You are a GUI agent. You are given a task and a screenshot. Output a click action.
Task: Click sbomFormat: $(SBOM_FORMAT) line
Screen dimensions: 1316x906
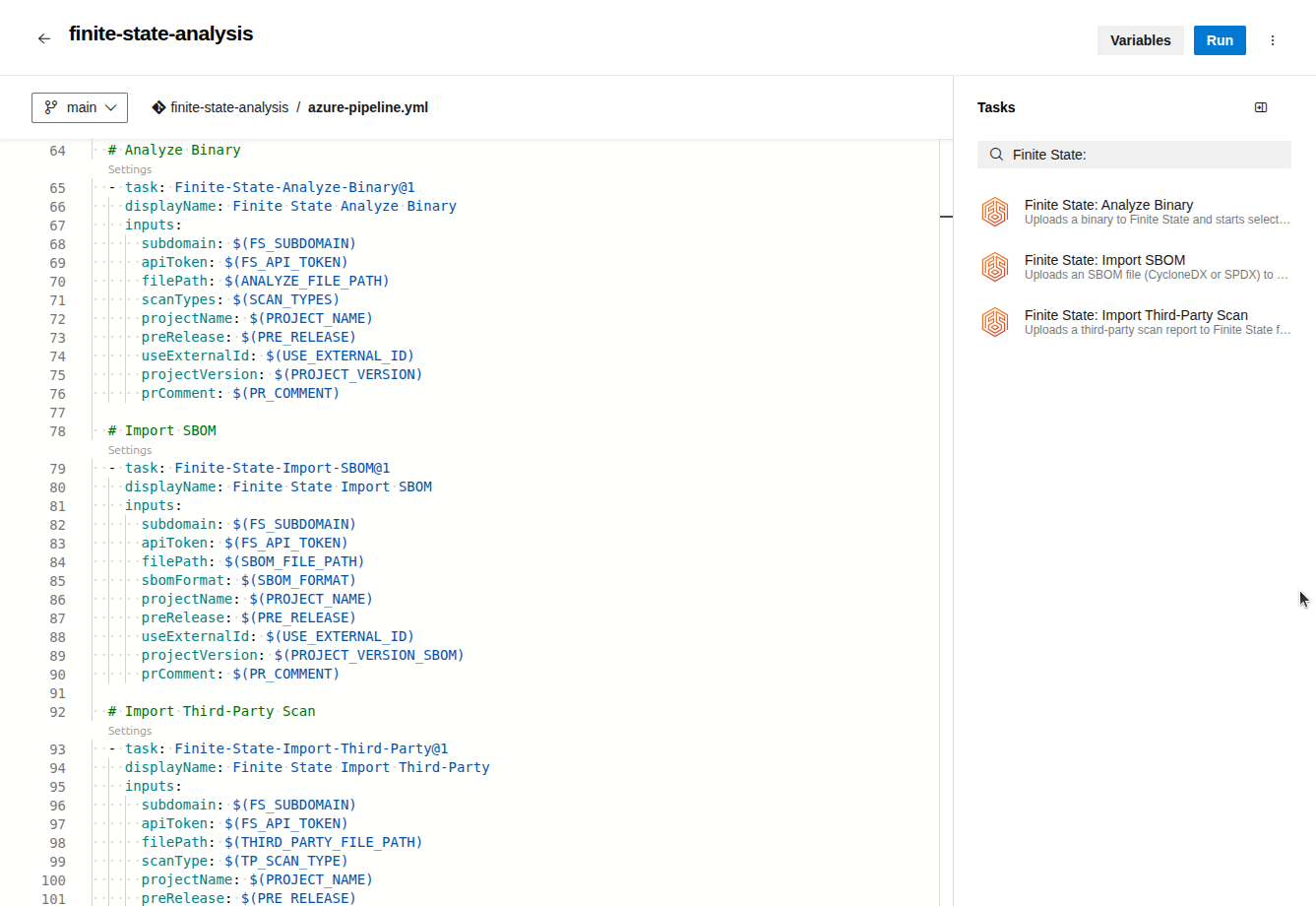(x=249, y=581)
